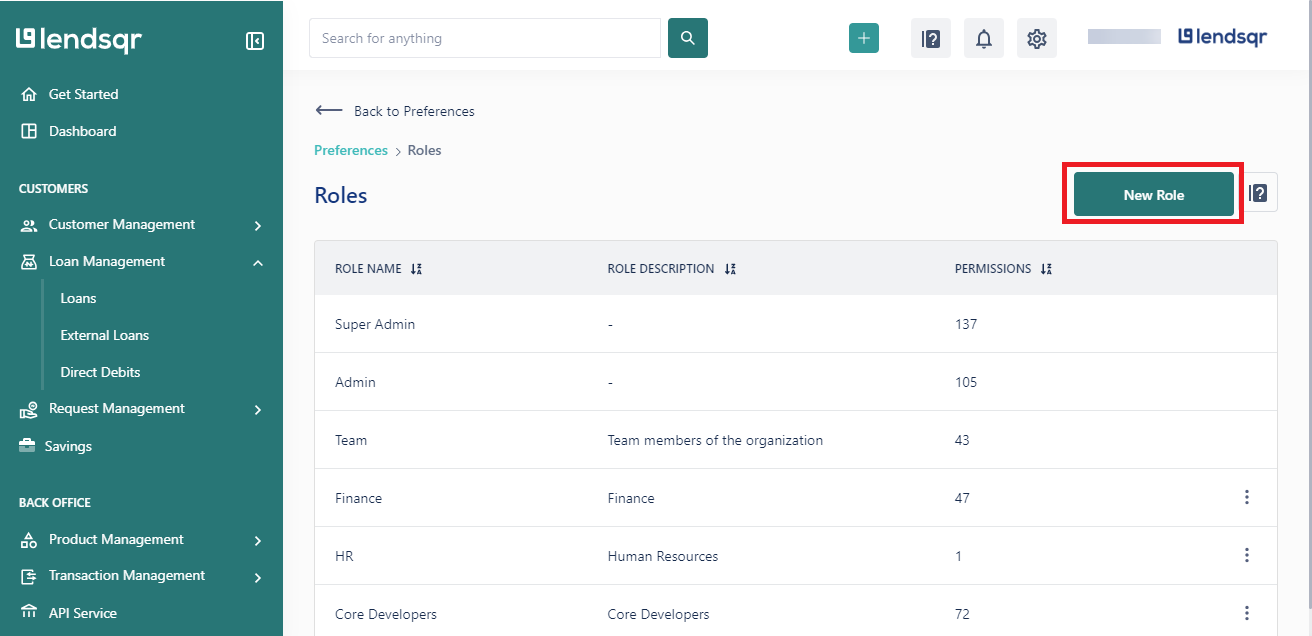Screen dimensions: 1312x636
Task: Open the three-dot menu for HR
Action: pyautogui.click(x=1246, y=555)
